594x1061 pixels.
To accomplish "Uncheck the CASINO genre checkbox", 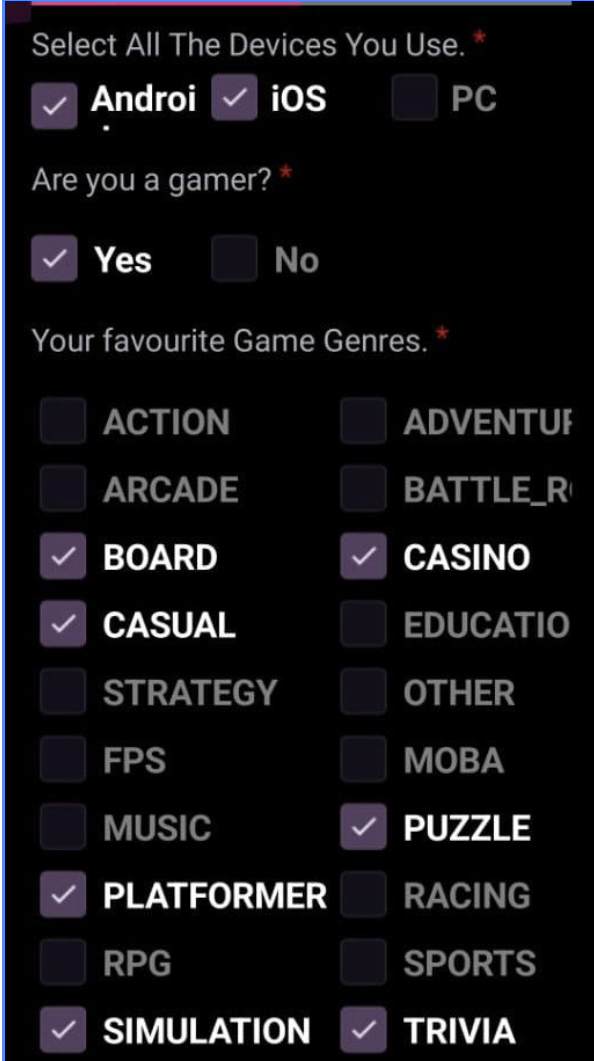I will [363, 556].
